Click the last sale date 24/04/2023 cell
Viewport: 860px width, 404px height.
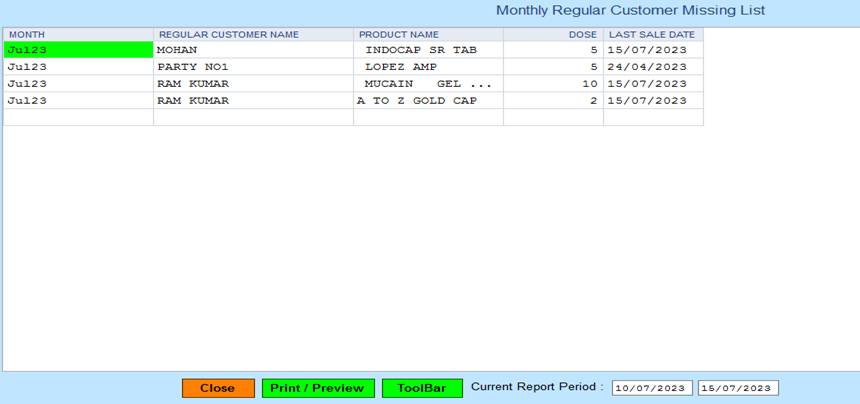point(652,66)
